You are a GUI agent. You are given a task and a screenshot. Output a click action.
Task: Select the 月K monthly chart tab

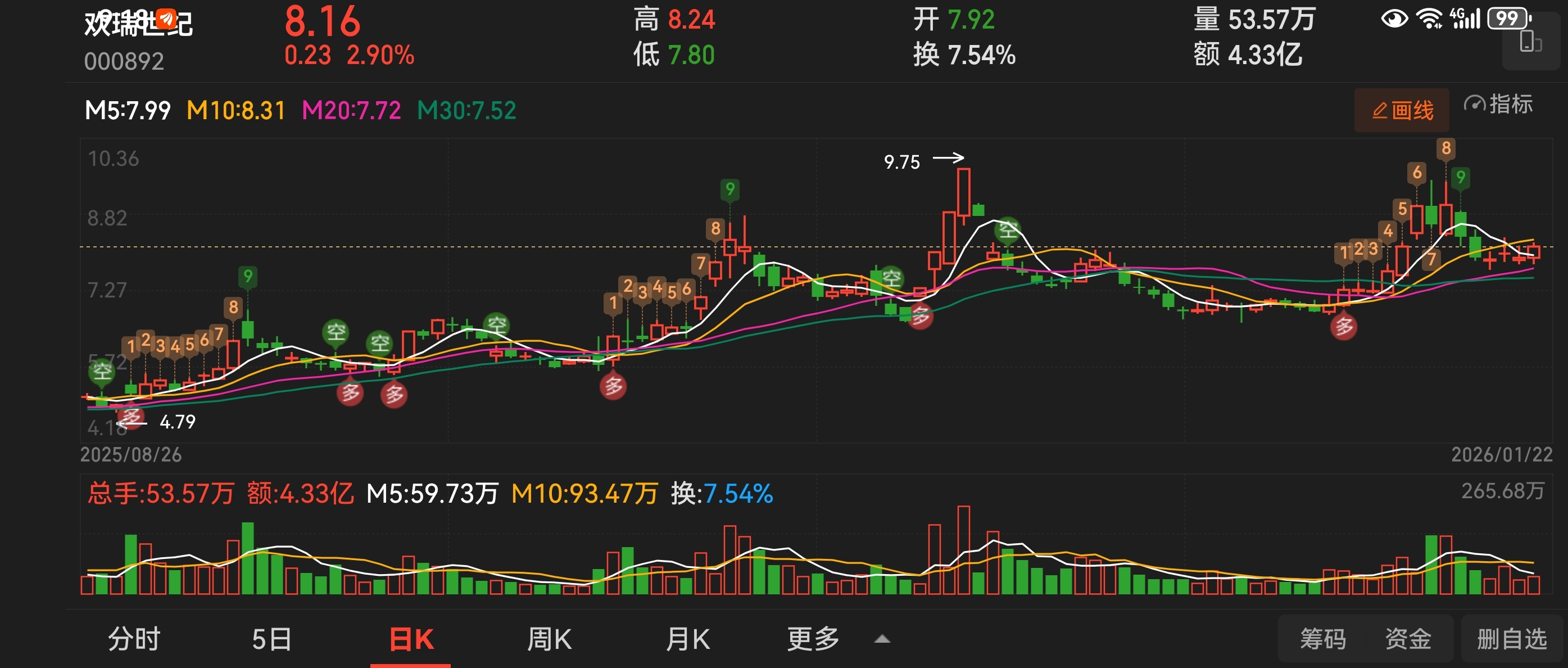tap(687, 639)
